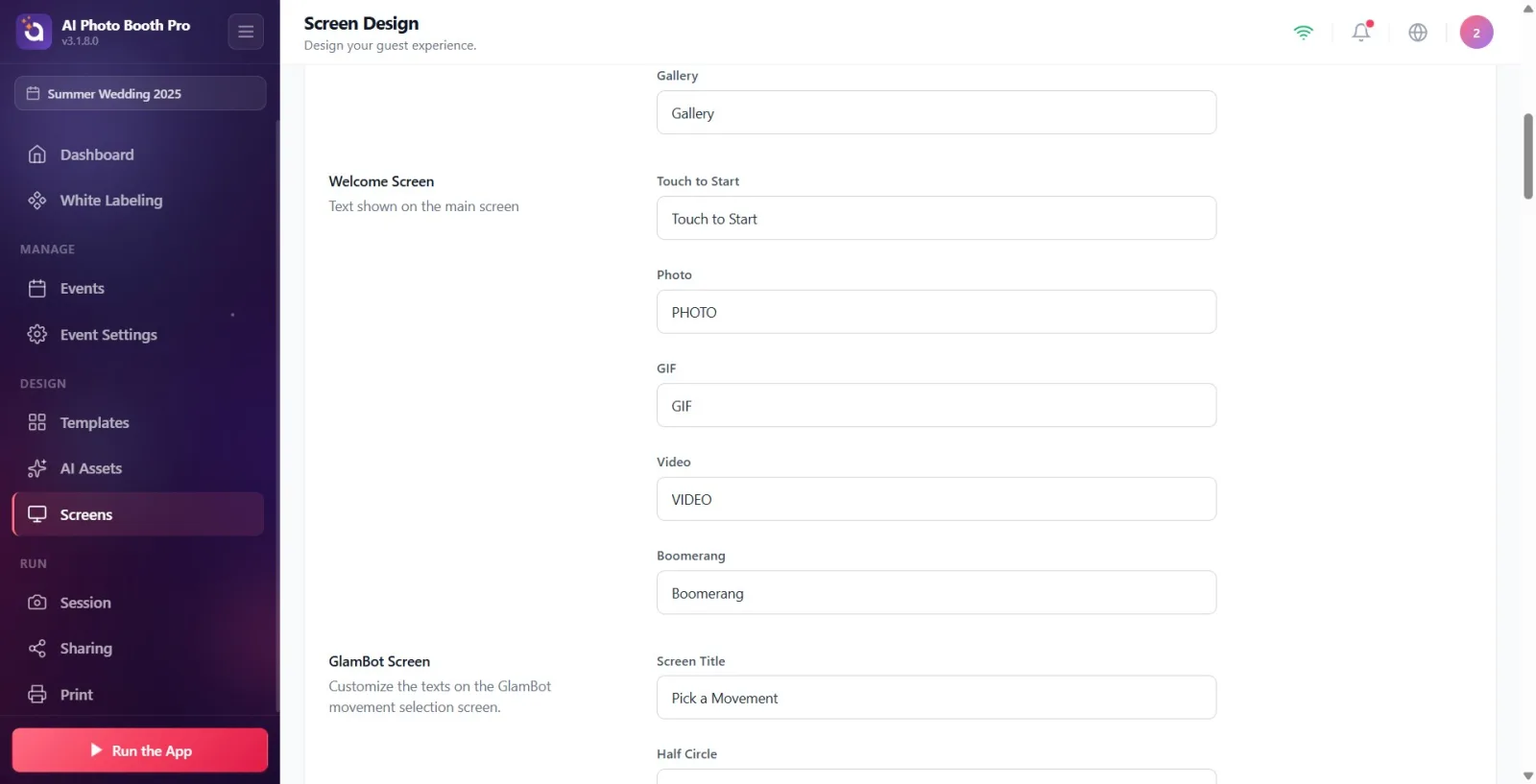Navigate to Events

click(x=138, y=289)
